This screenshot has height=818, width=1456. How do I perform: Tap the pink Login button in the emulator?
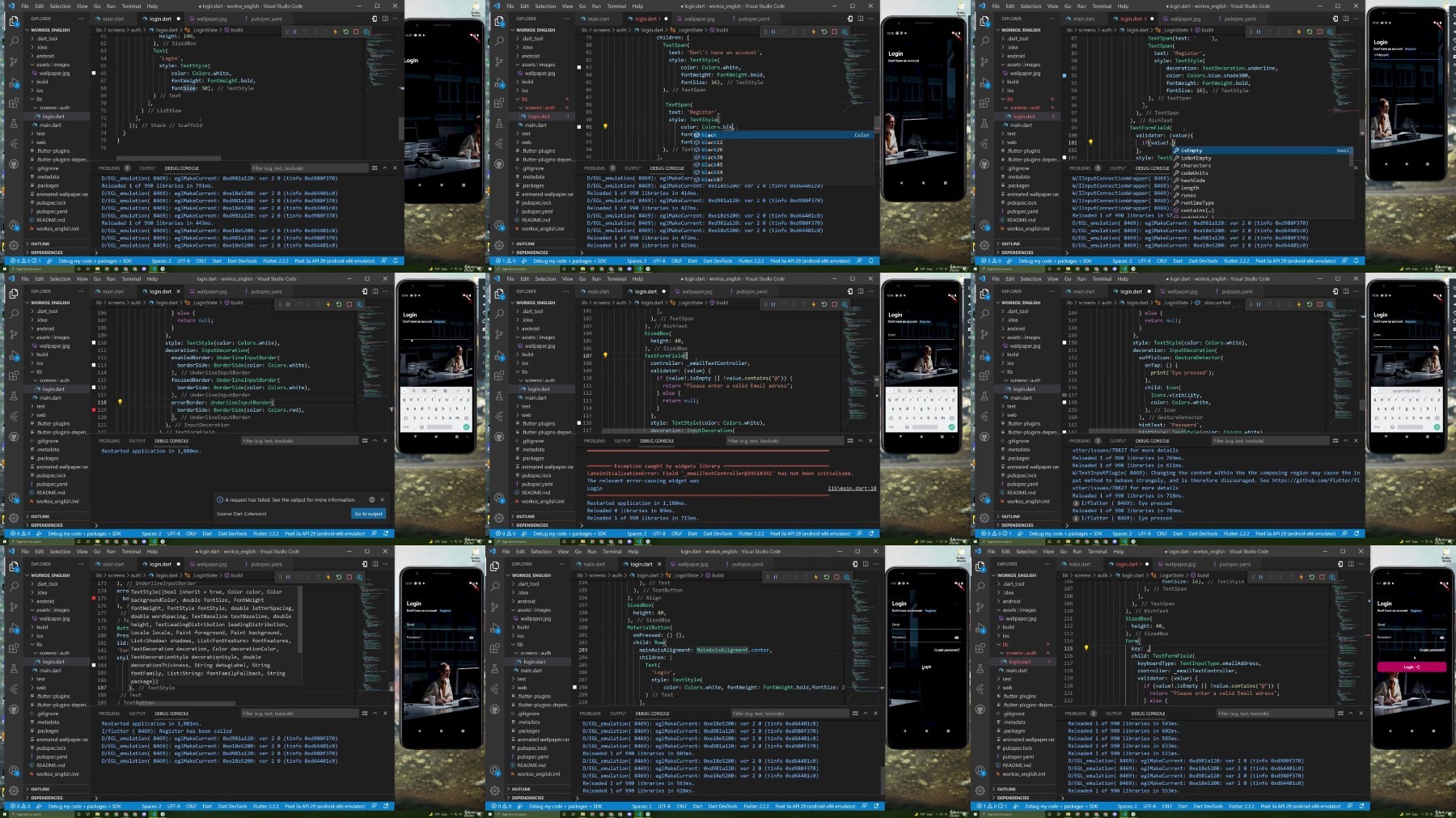(x=1411, y=667)
